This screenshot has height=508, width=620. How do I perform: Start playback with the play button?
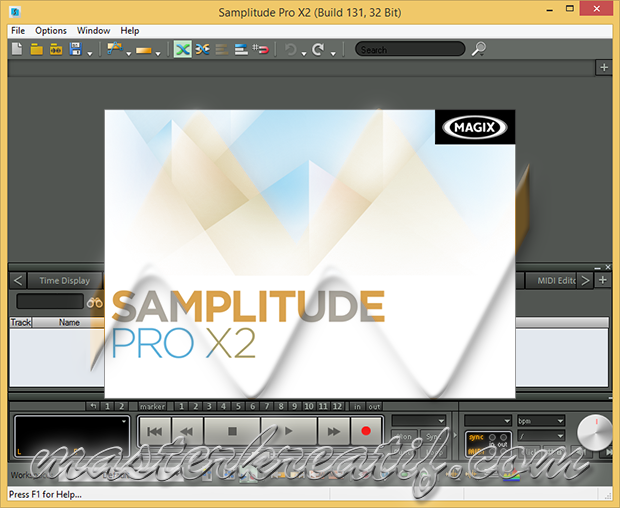click(x=289, y=431)
